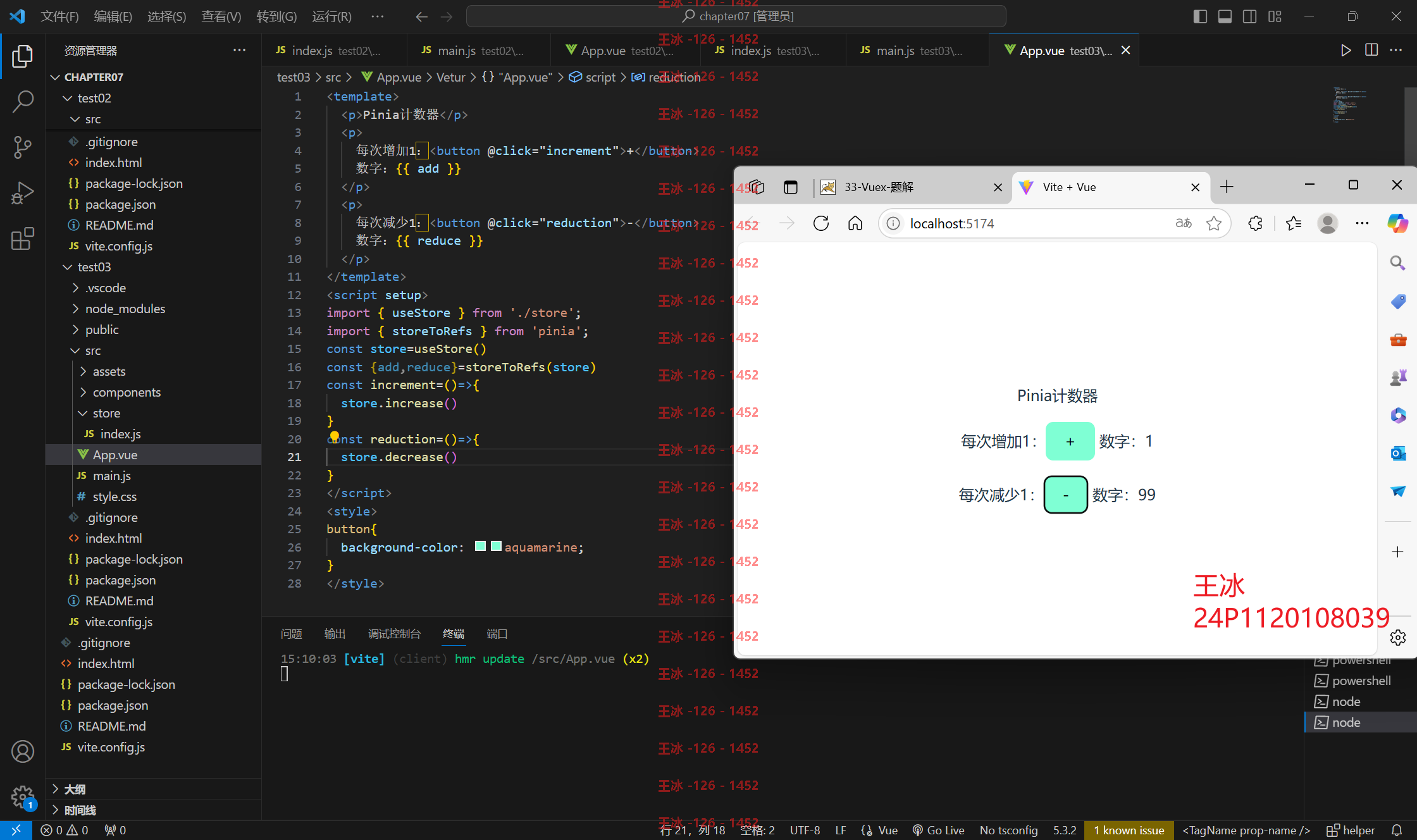Switch to main.js test02 editor tab
The height and width of the screenshot is (840, 1417).
[x=478, y=51]
